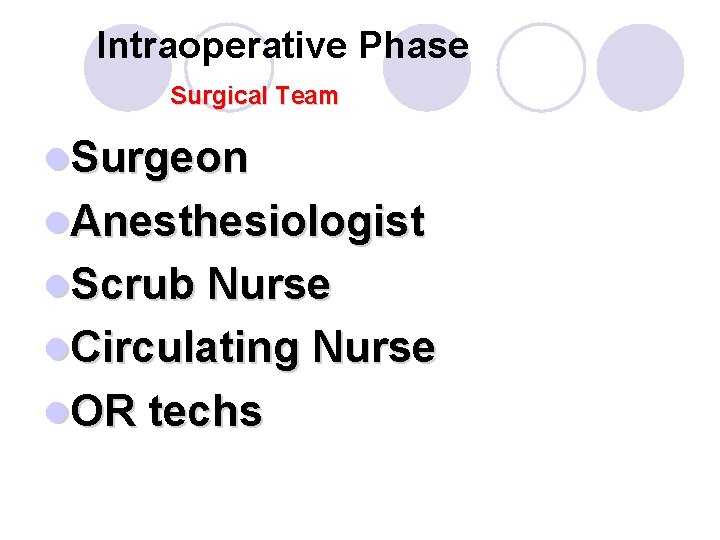Image resolution: width=720 pixels, height=540 pixels.
Task: Click the bullet dot before 'Anesthesiologist'
Action: [58, 222]
